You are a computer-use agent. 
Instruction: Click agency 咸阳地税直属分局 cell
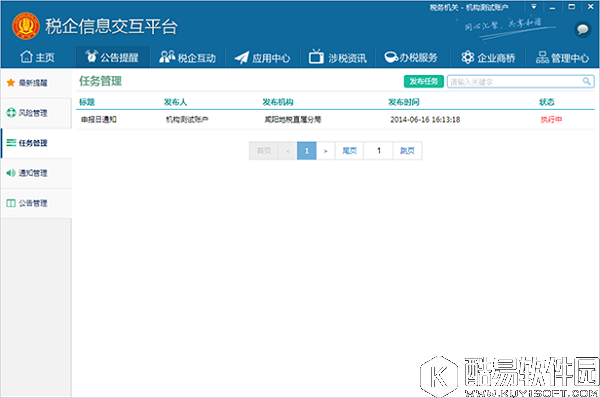[293, 120]
